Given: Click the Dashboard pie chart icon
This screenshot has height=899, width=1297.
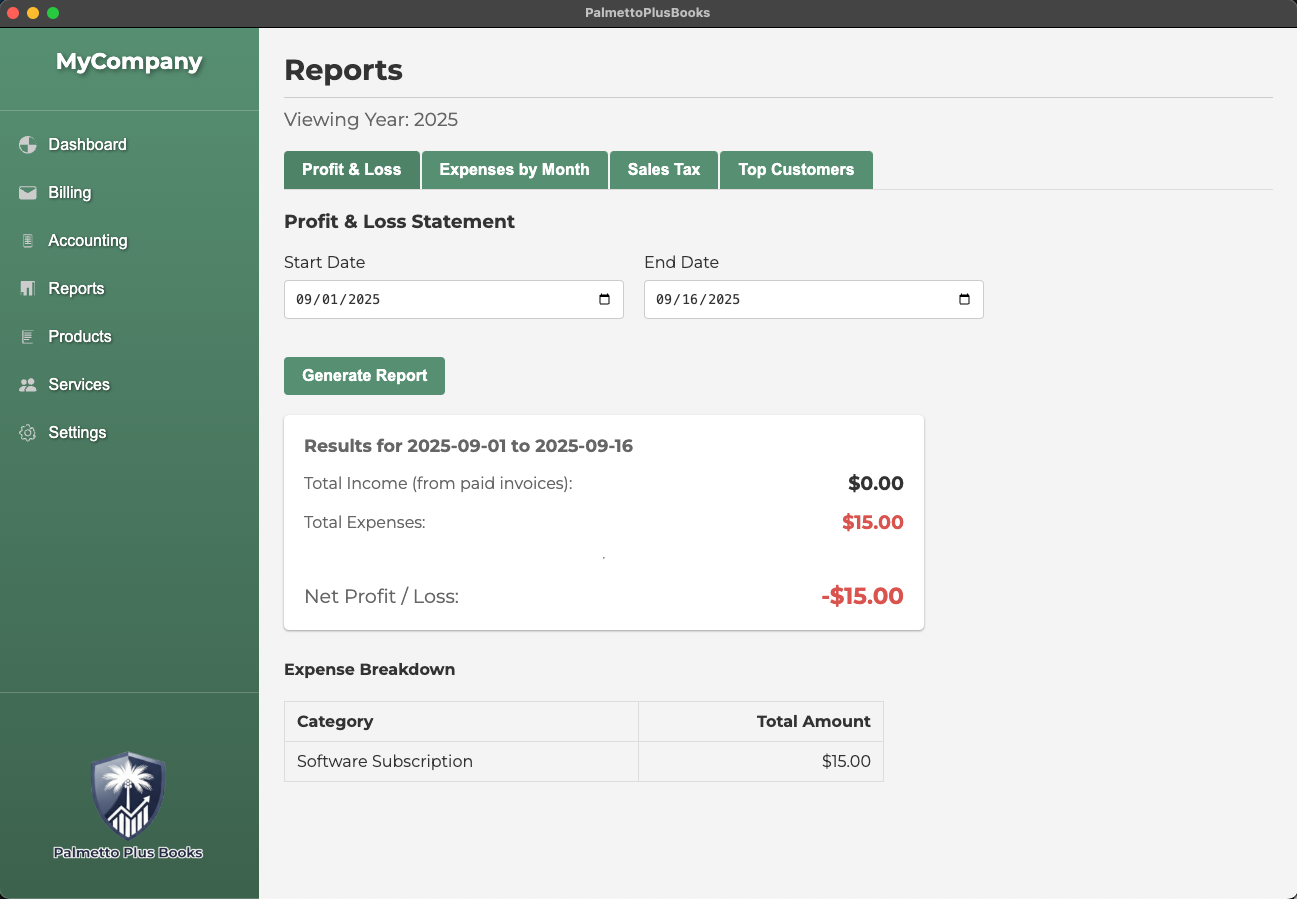Looking at the screenshot, I should (28, 145).
